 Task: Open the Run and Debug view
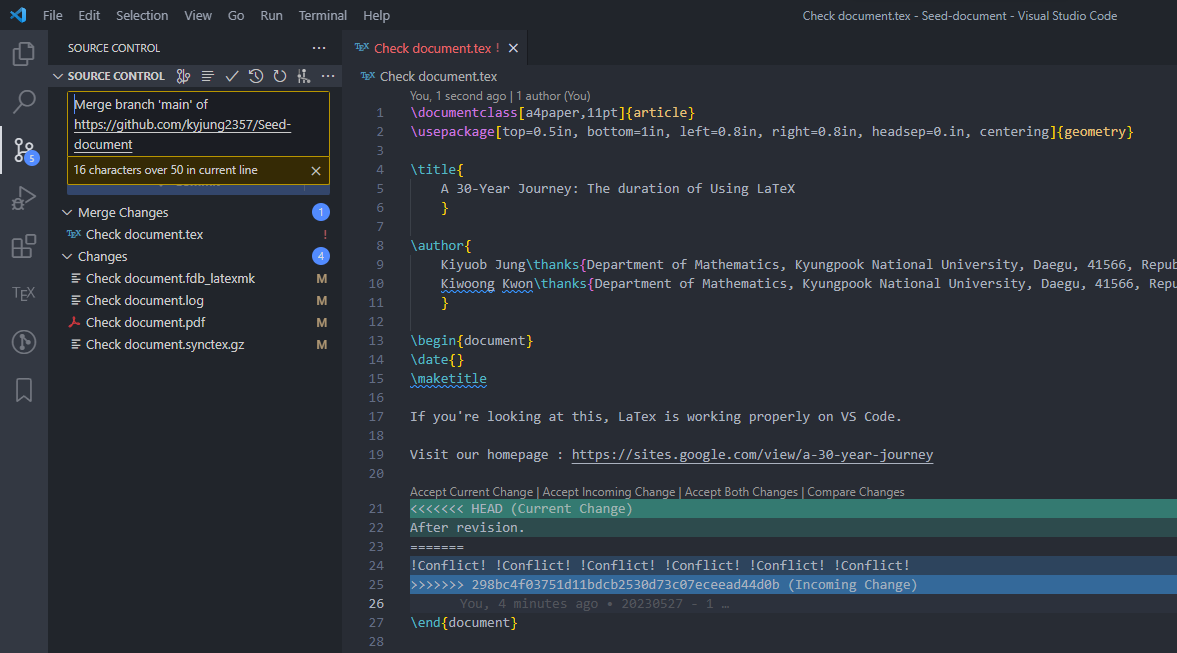pos(24,198)
